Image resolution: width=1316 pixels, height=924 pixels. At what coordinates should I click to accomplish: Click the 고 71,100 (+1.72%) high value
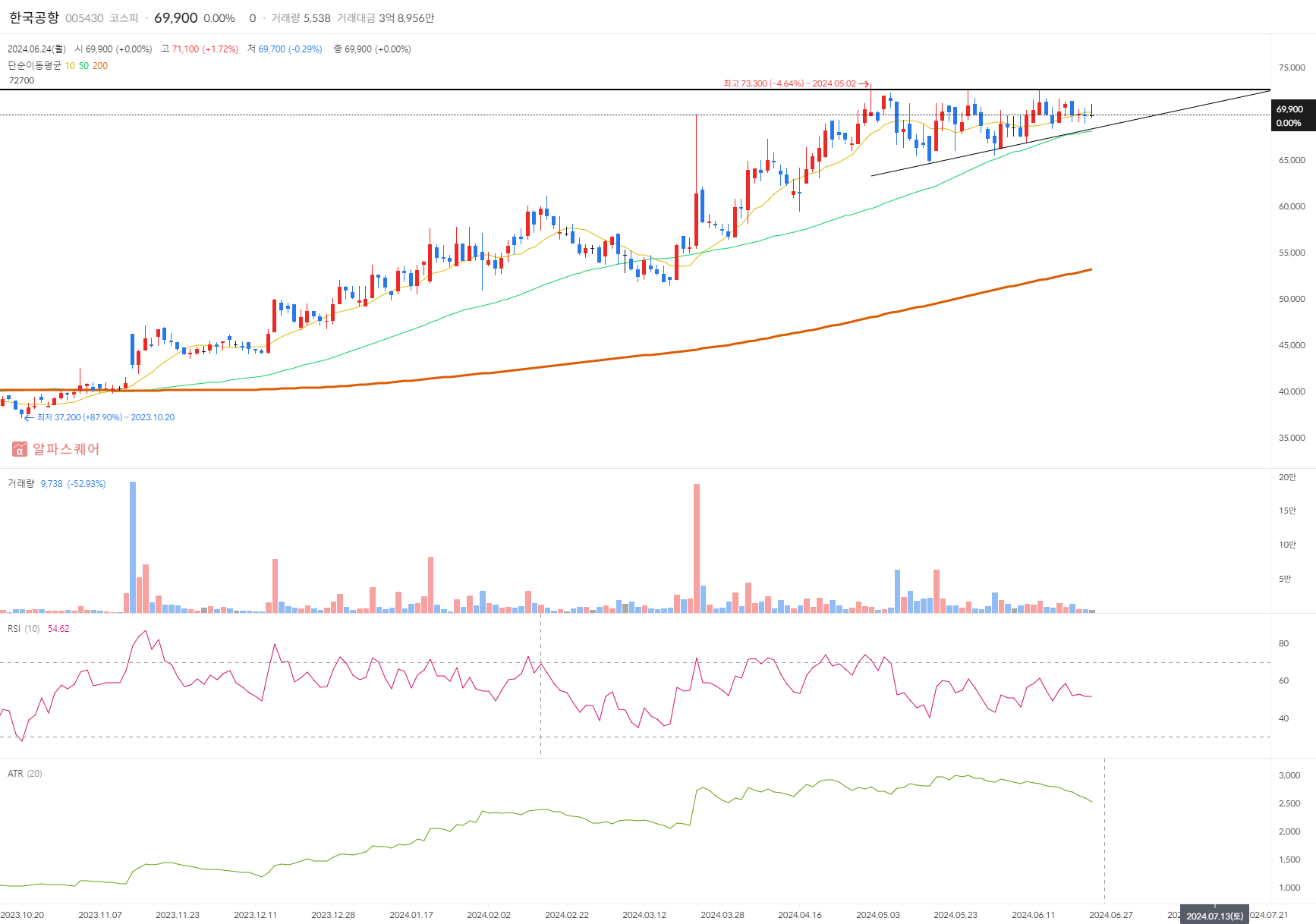point(200,49)
